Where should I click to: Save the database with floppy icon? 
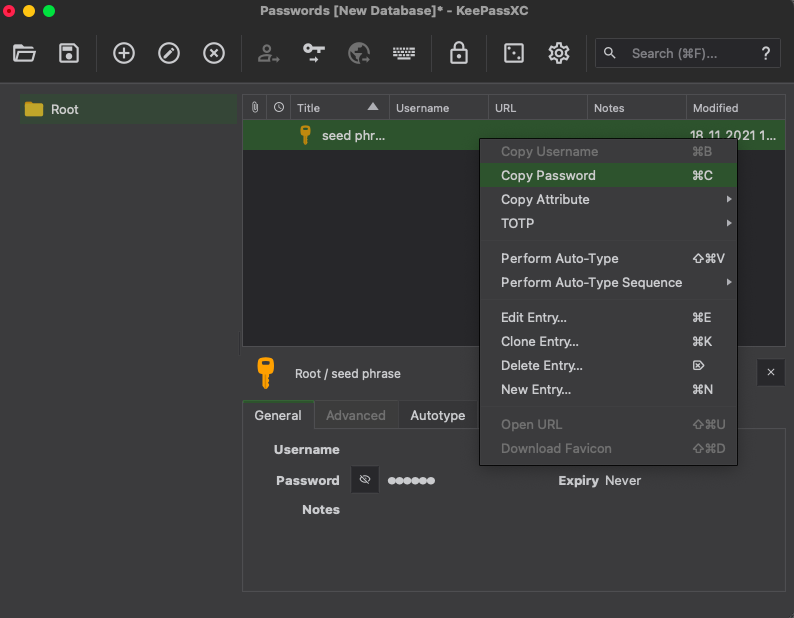[x=69, y=53]
